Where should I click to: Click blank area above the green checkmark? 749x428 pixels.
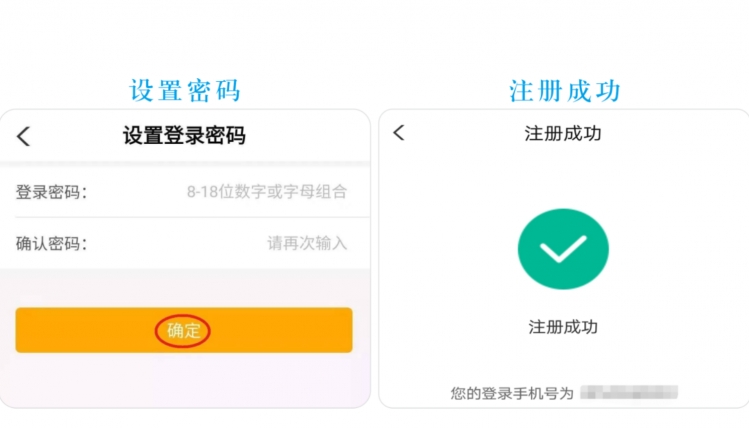coord(563,179)
